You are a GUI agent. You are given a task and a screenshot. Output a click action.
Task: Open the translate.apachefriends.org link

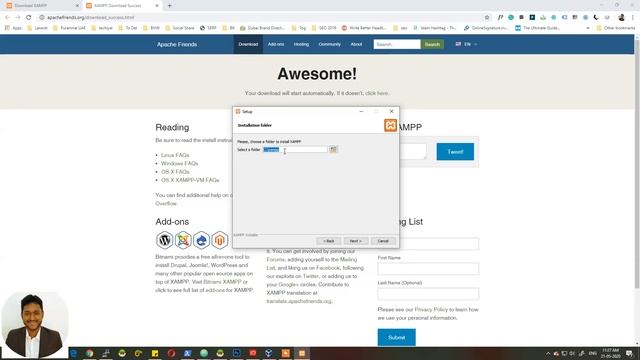coord(299,301)
